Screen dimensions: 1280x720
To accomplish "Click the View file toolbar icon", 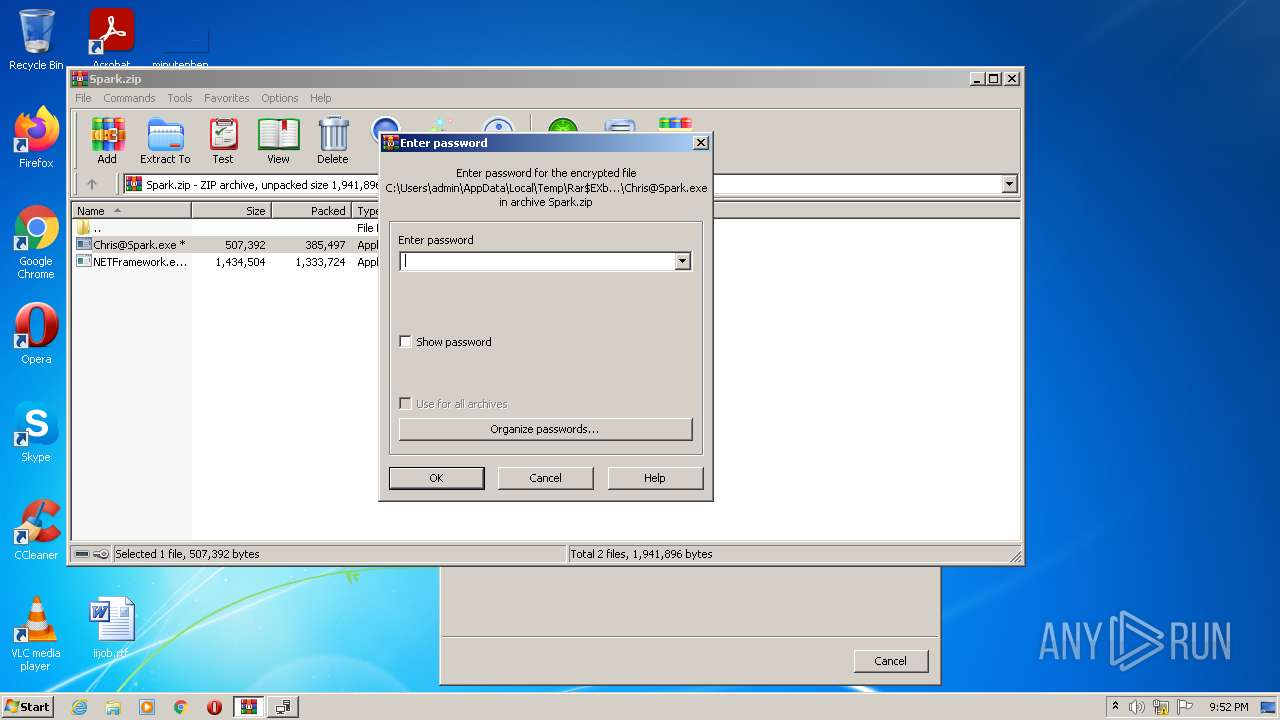I will [278, 140].
